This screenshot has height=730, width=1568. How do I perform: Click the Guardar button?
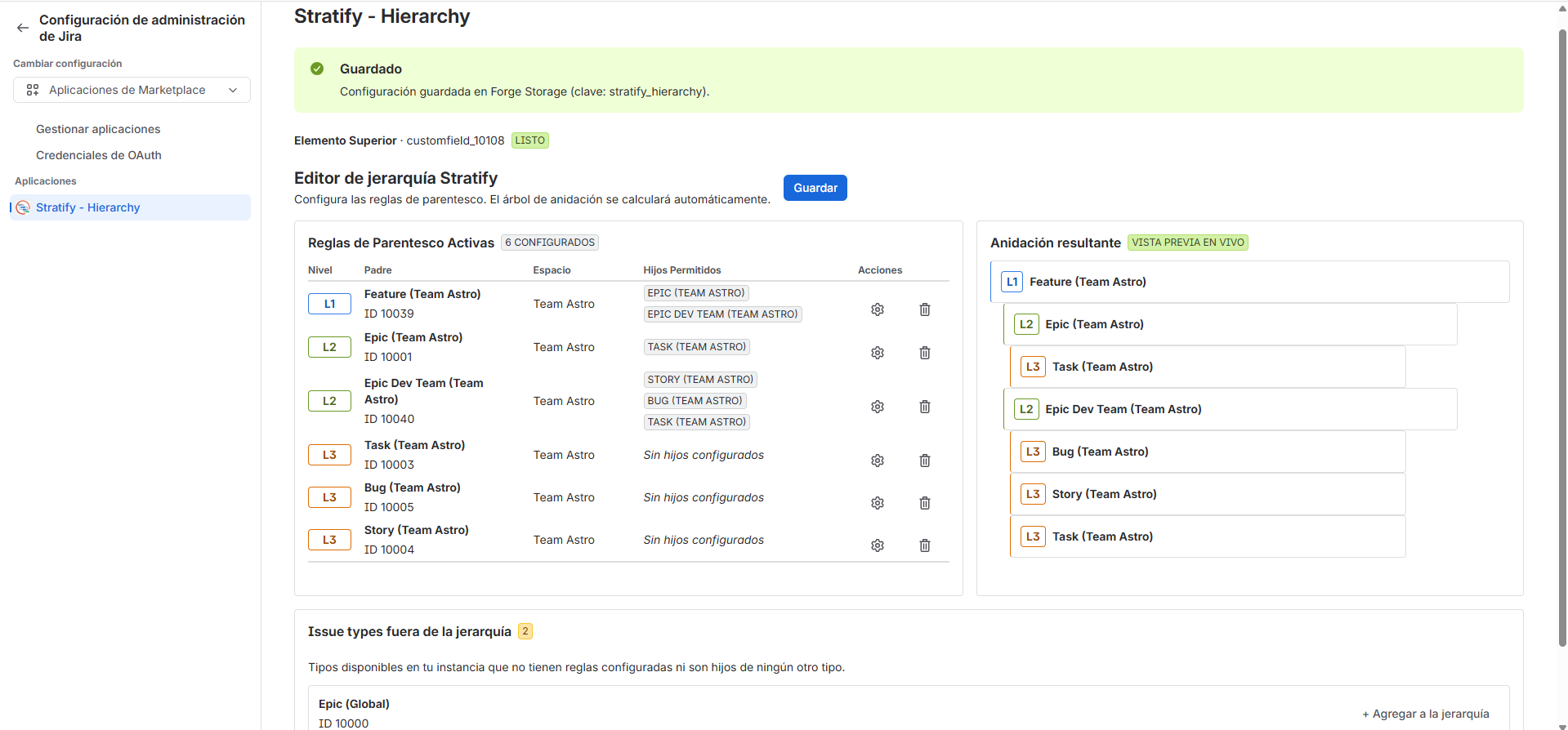(x=815, y=188)
